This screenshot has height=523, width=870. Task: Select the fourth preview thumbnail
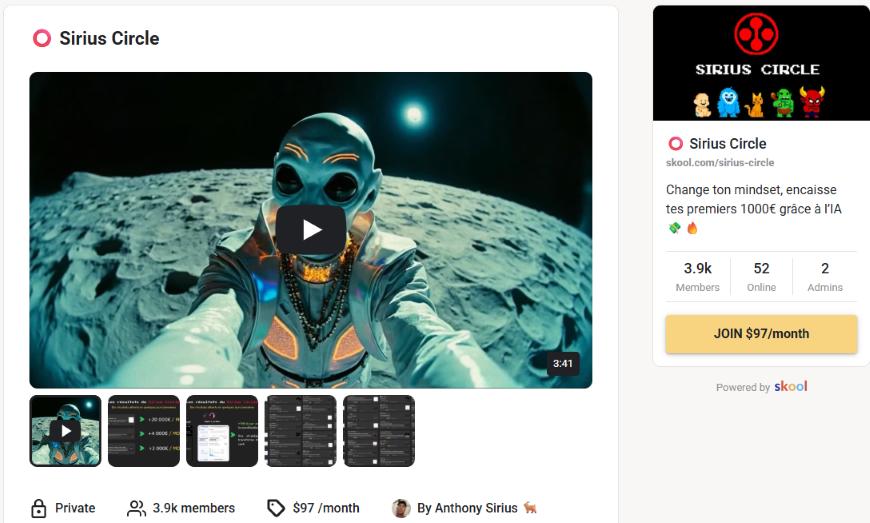tap(300, 431)
